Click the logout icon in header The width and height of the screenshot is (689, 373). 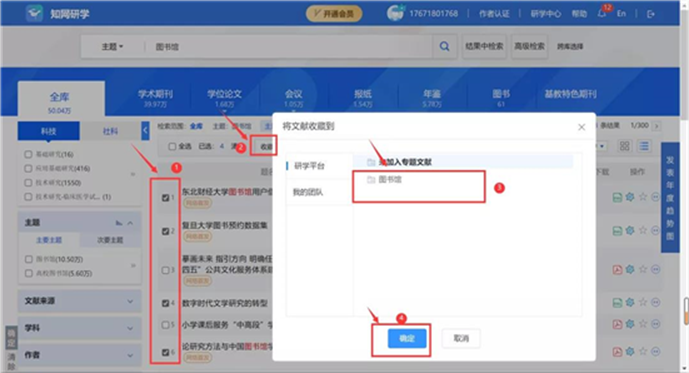tap(651, 14)
